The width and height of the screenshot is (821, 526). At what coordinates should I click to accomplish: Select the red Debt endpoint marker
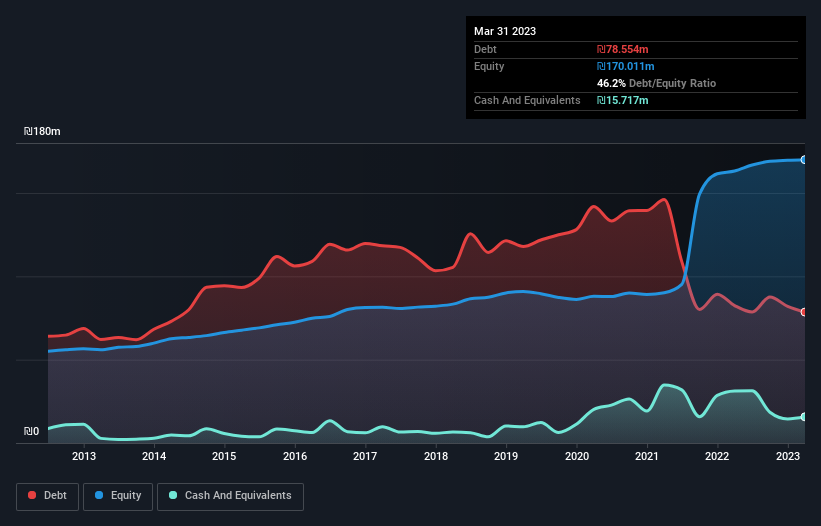click(804, 312)
